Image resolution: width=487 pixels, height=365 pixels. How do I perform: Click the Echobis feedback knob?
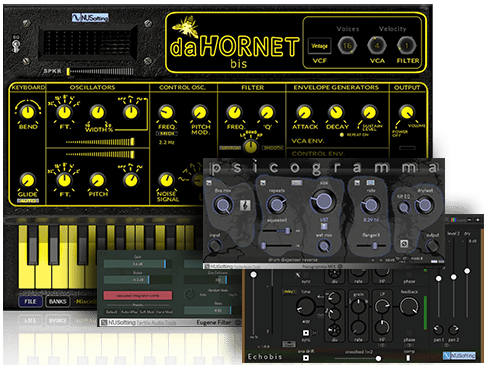click(409, 306)
